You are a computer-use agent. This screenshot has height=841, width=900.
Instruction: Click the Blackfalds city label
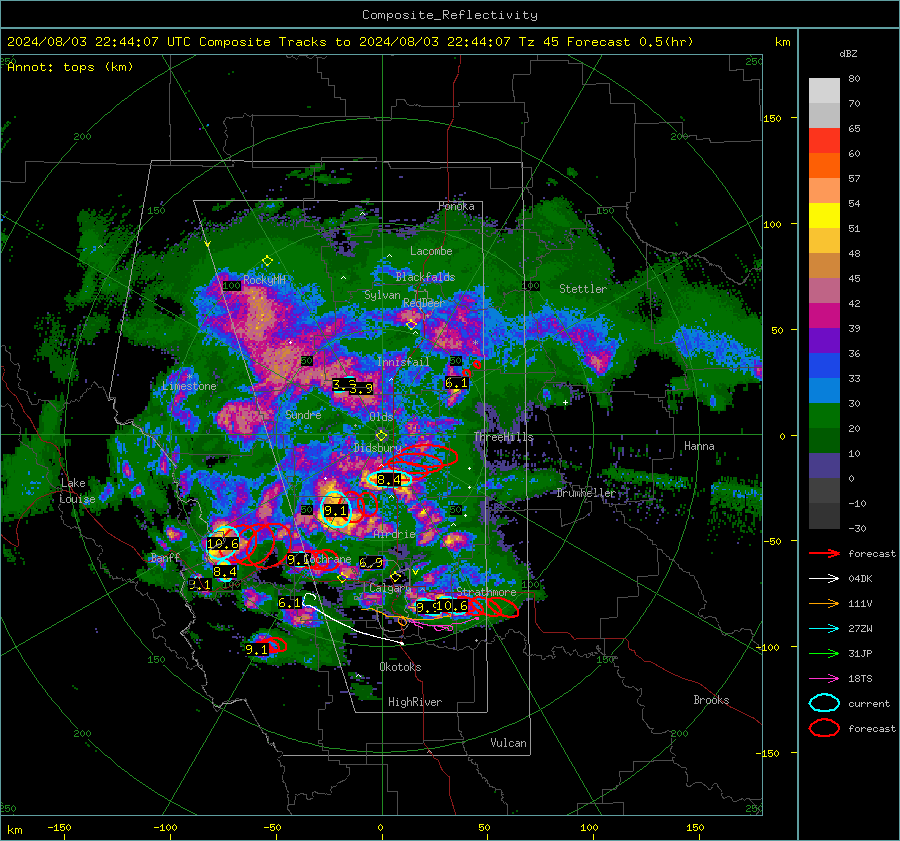point(425,277)
